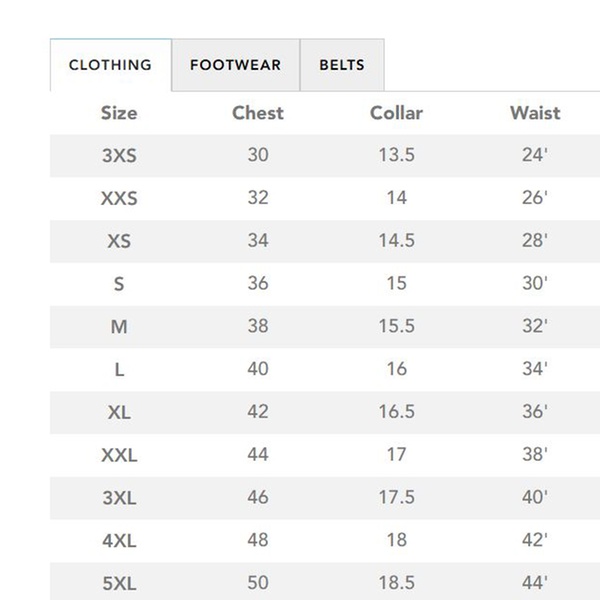600x600 pixels.
Task: Click collar value 14.5 in XS row
Action: 396,241
